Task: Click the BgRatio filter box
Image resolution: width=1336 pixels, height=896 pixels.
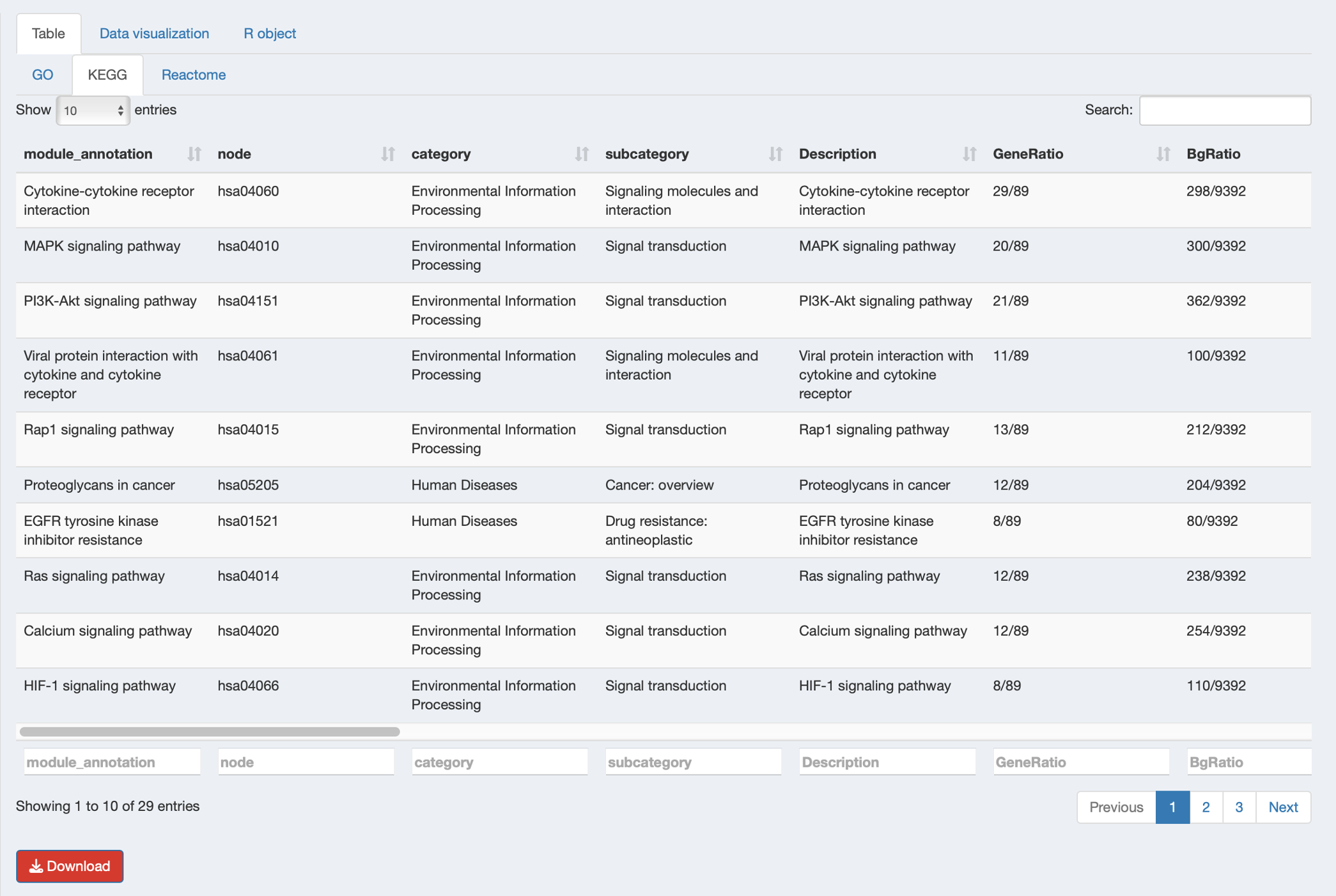Action: [x=1249, y=762]
